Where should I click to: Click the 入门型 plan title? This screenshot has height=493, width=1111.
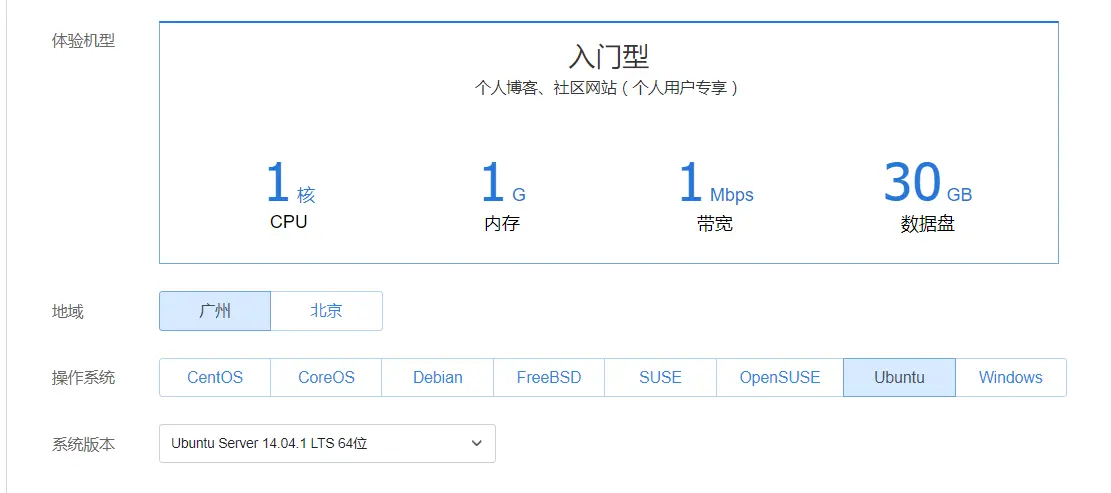(609, 57)
